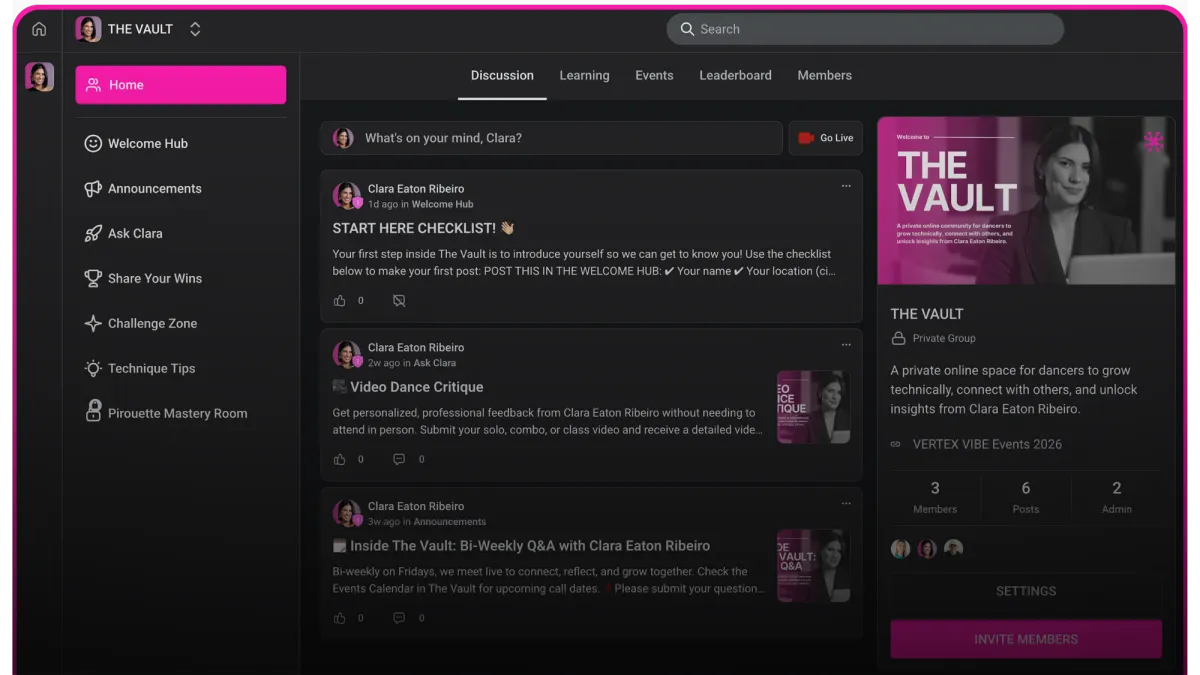Click the 2 Admin count

(x=1117, y=496)
